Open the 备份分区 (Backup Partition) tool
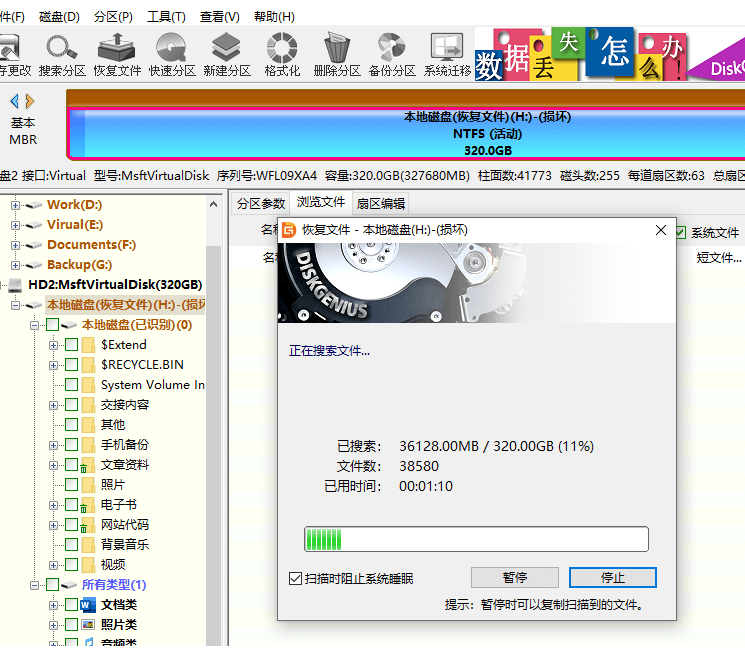The width and height of the screenshot is (745, 651). coord(392,55)
